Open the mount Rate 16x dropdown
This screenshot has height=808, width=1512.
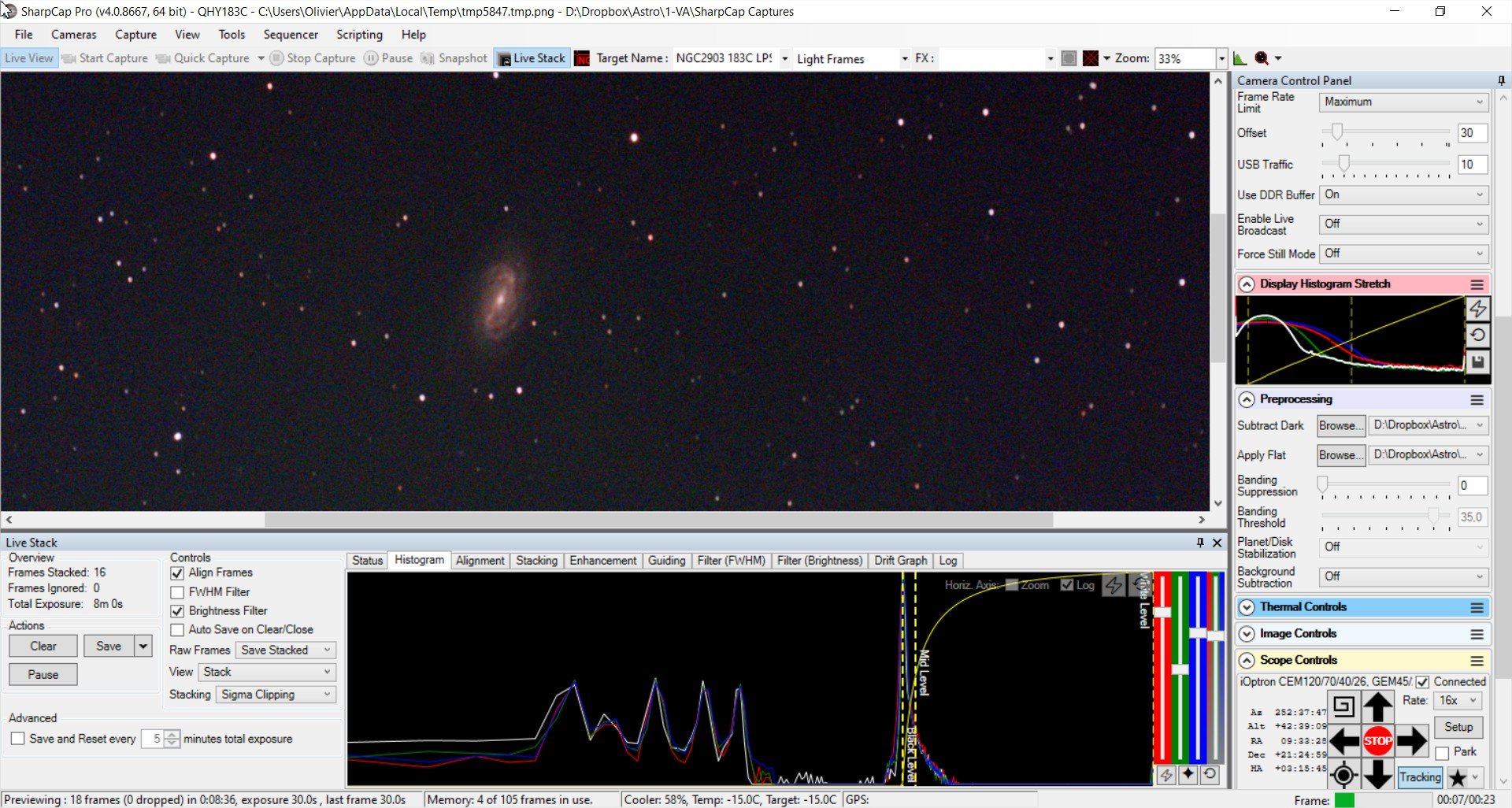coord(1458,700)
